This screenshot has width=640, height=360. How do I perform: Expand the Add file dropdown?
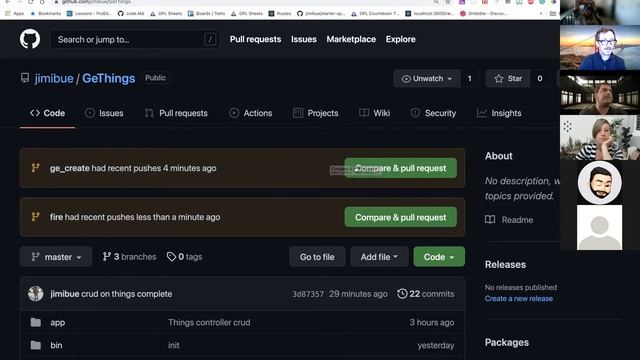(379, 257)
